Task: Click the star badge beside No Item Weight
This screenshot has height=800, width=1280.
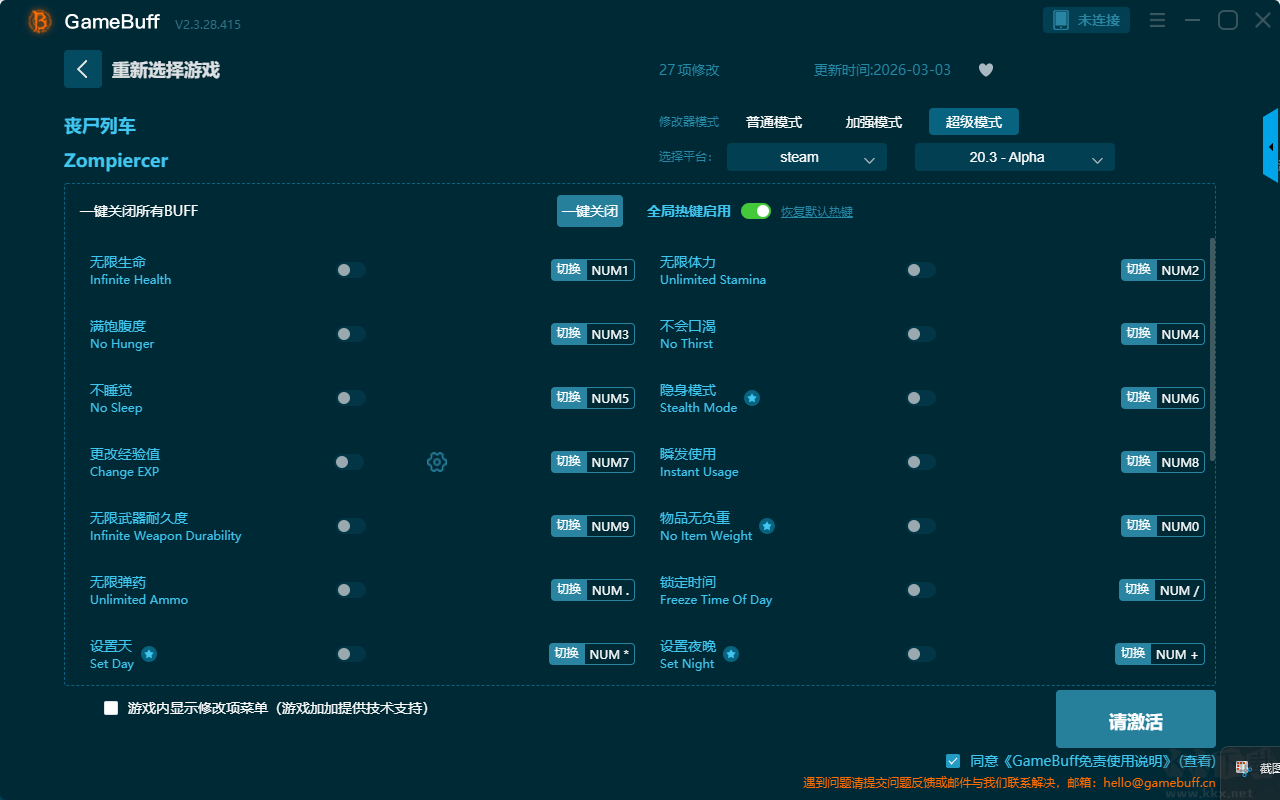Action: (767, 526)
